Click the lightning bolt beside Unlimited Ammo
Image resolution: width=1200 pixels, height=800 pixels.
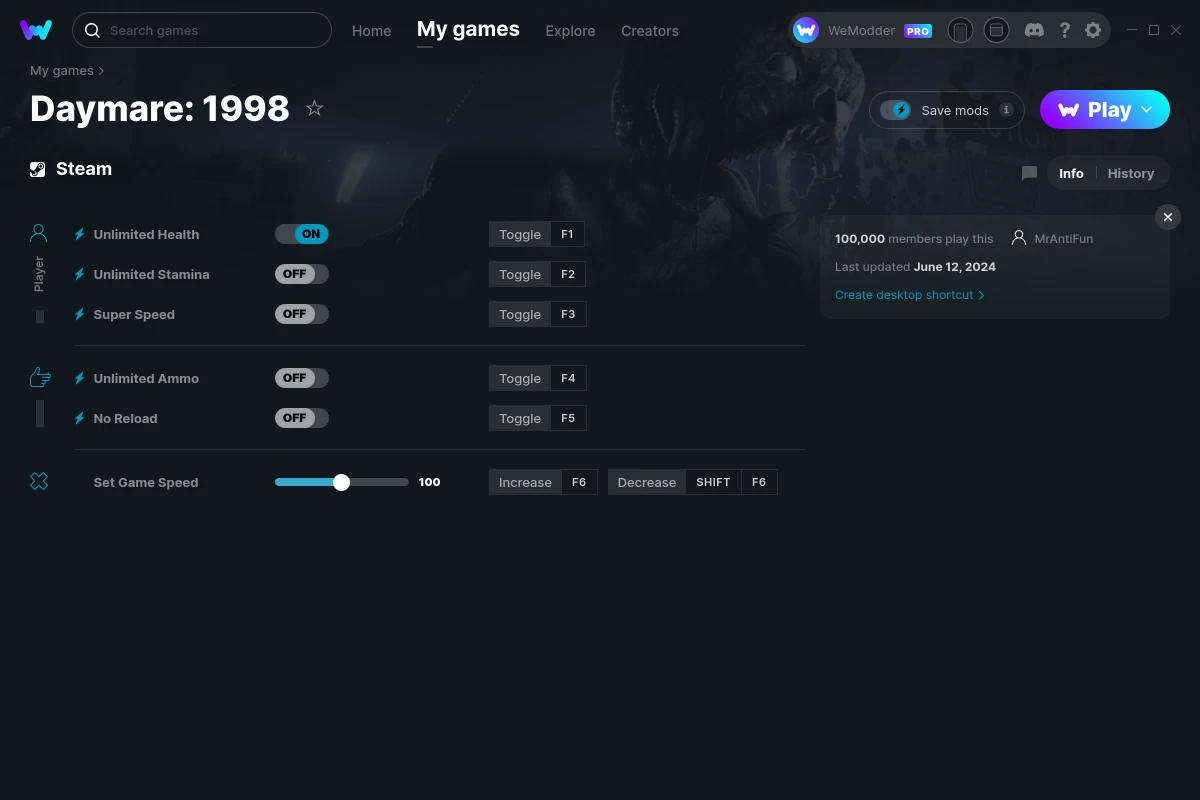pyautogui.click(x=78, y=378)
